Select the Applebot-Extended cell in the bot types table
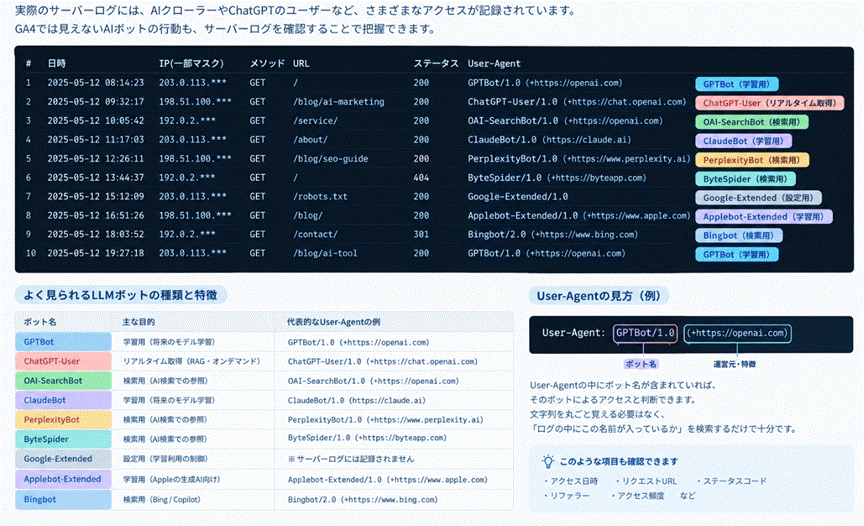Screen dimensions: 864x526 63,479
